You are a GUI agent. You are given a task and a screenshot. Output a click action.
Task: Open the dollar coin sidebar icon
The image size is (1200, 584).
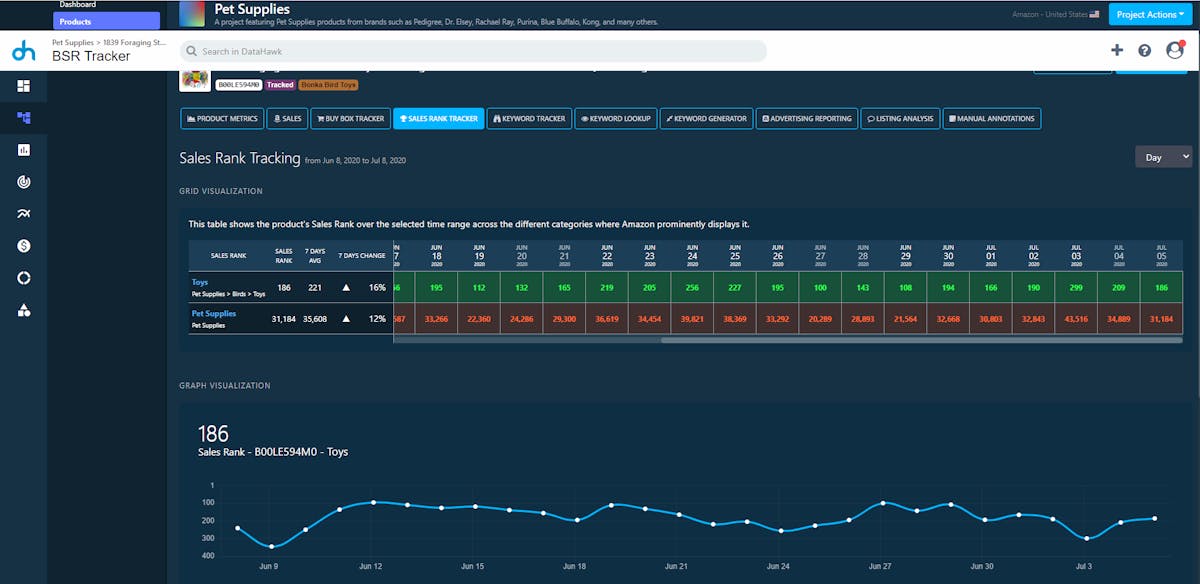(x=23, y=246)
